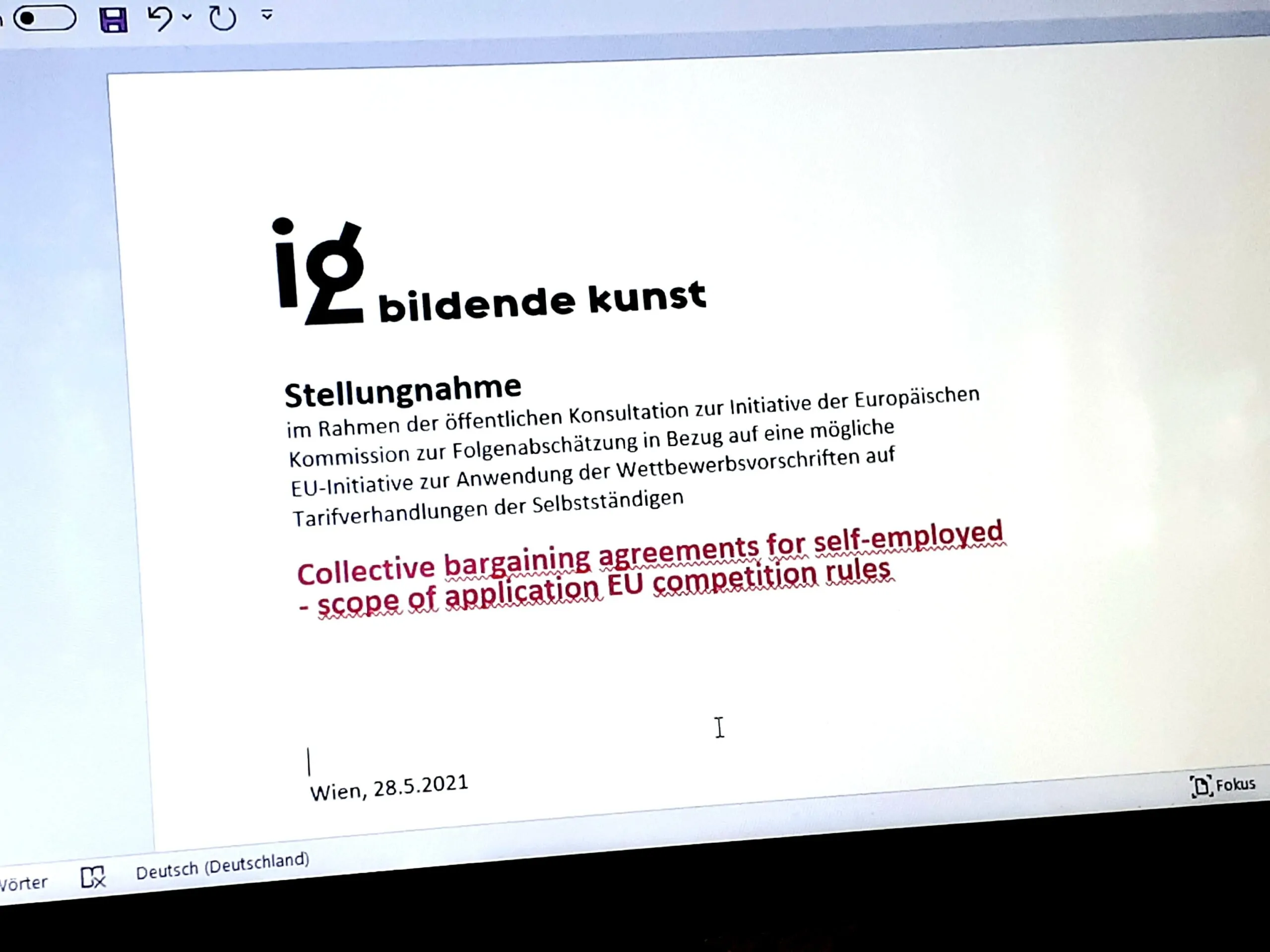The image size is (1270, 952).
Task: Click the proofing spell-check status icon
Action: pyautogui.click(x=93, y=877)
